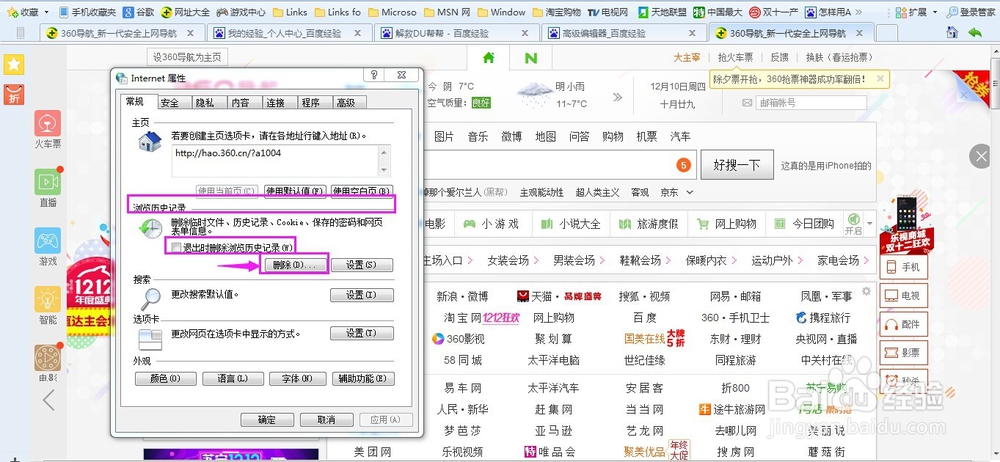Open the 淘宝网 site link
Screen dimensions: 1000x462
pyautogui.click(x=463, y=318)
